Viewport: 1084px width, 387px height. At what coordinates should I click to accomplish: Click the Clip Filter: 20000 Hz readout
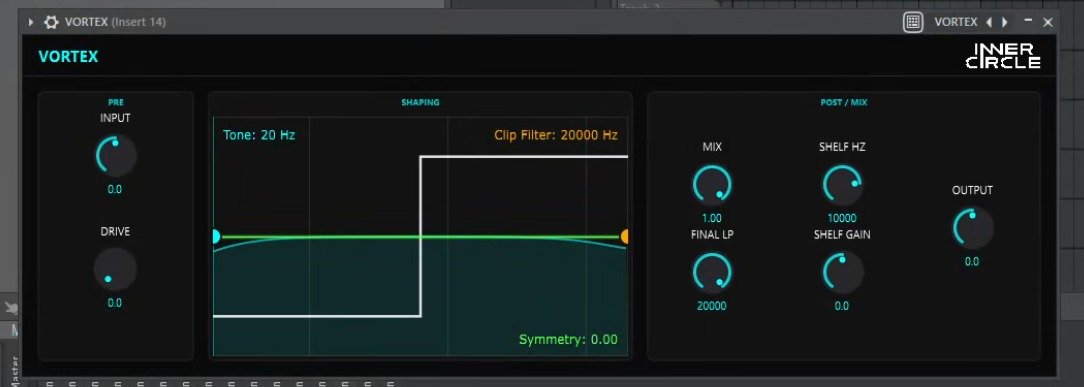[556, 135]
